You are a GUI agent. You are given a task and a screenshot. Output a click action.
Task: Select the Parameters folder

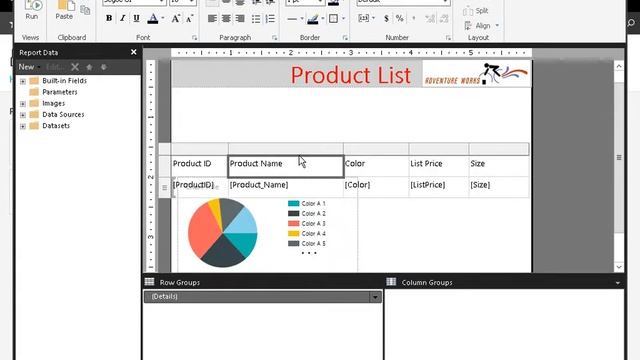click(60, 92)
